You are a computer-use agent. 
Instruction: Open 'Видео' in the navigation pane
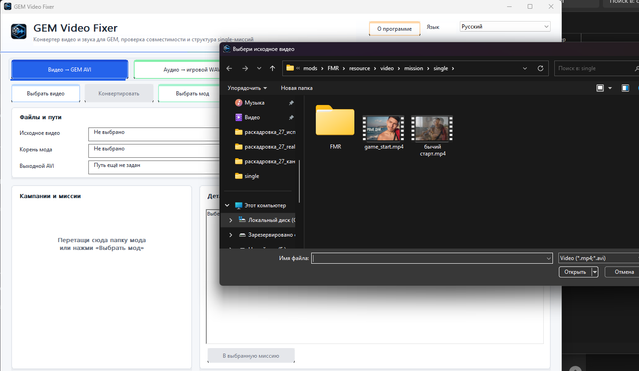(252, 117)
